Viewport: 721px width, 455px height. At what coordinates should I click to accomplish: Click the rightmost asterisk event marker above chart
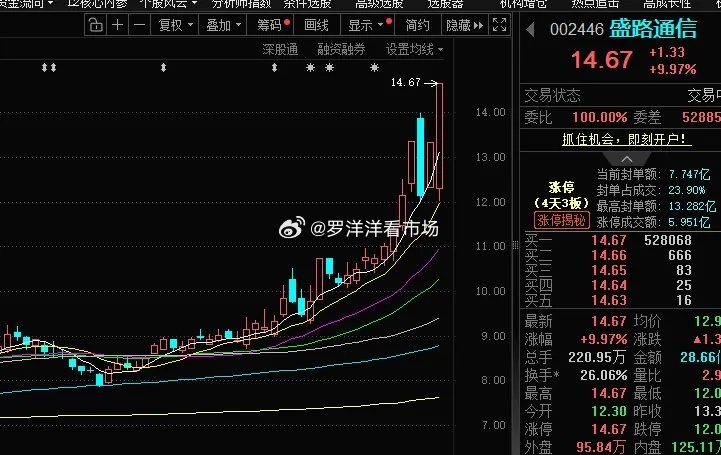pyautogui.click(x=374, y=68)
